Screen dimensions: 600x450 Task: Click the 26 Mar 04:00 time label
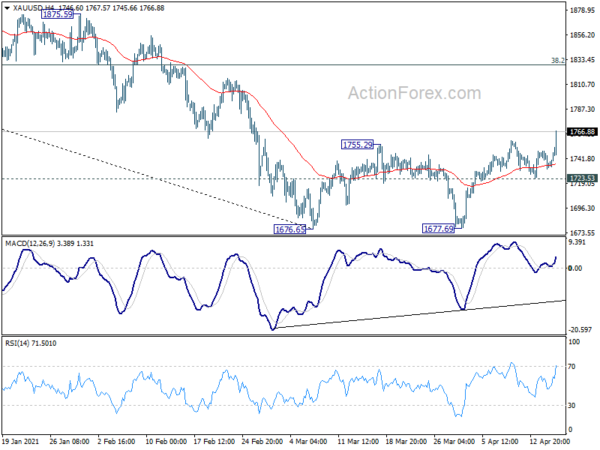[x=454, y=441]
